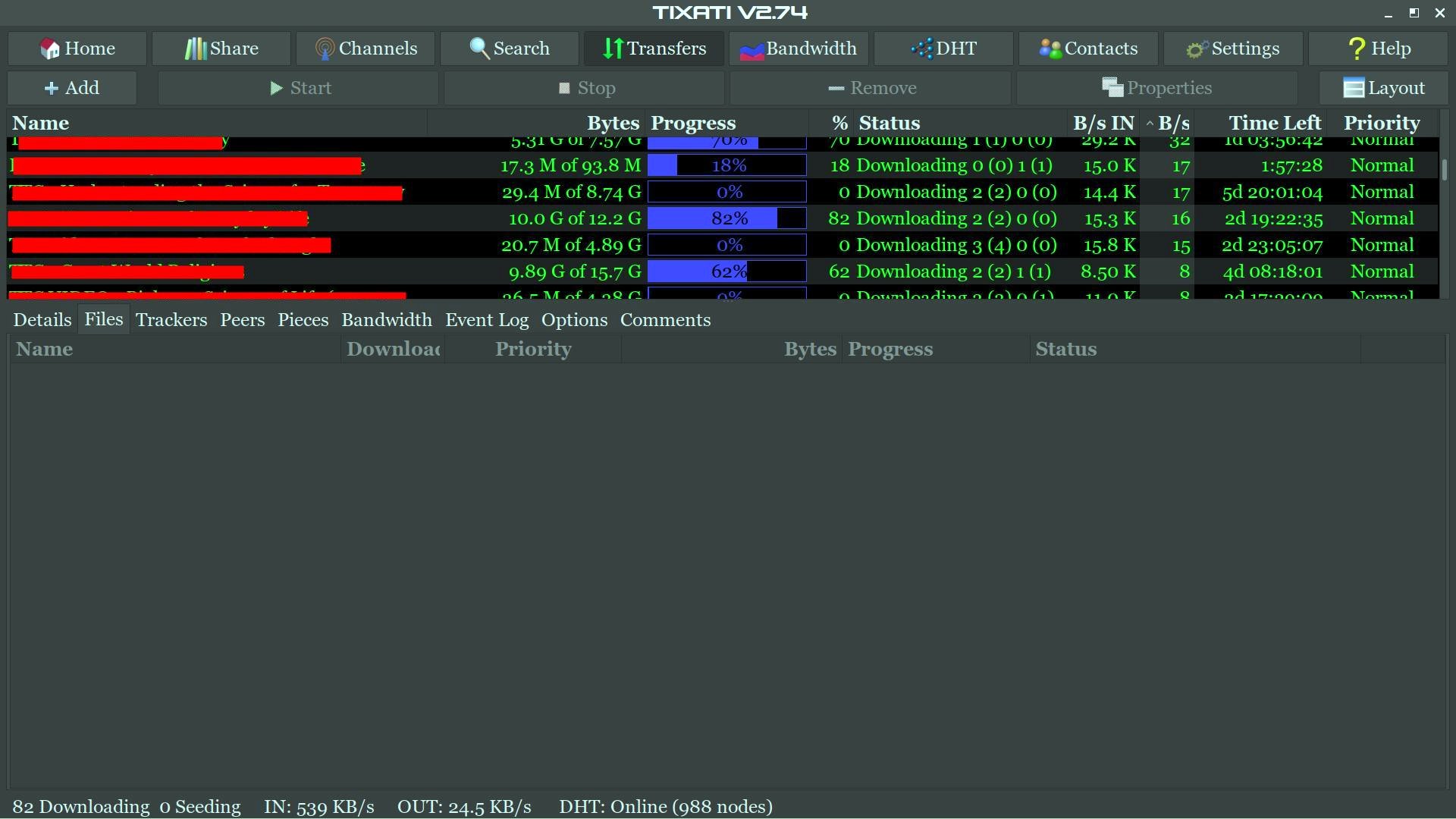This screenshot has width=1456, height=819.
Task: Open transfer Properties
Action: coord(1157,88)
